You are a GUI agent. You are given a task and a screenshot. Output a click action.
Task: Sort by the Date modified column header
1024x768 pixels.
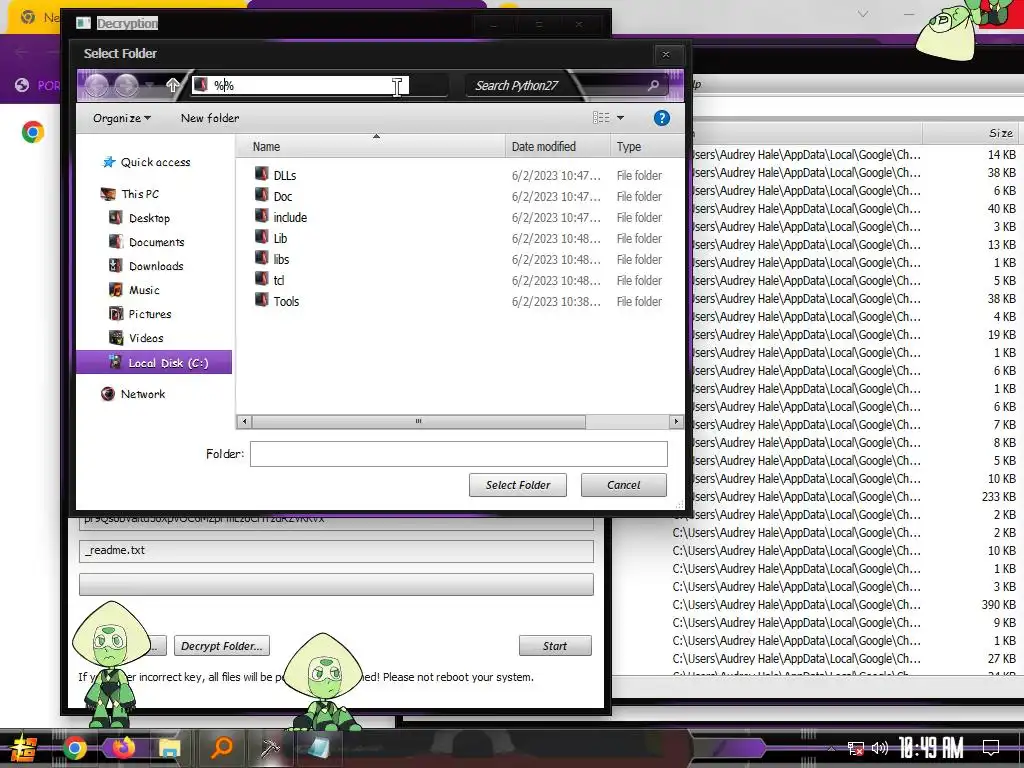point(557,146)
